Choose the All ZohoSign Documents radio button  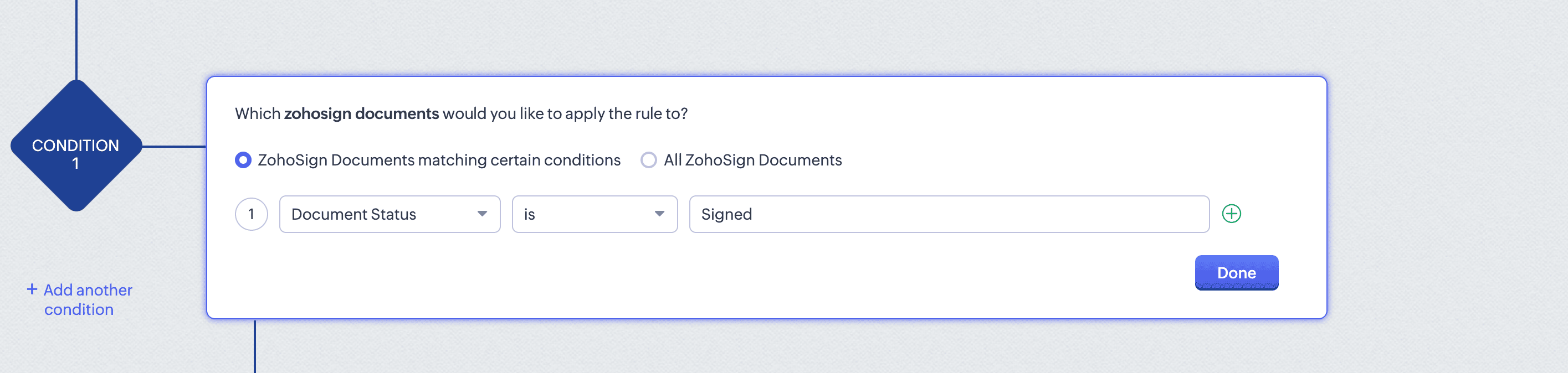pyautogui.click(x=648, y=160)
